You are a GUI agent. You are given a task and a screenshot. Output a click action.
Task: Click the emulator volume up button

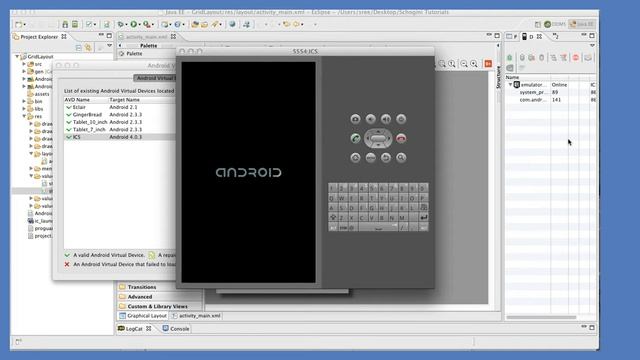[386, 119]
